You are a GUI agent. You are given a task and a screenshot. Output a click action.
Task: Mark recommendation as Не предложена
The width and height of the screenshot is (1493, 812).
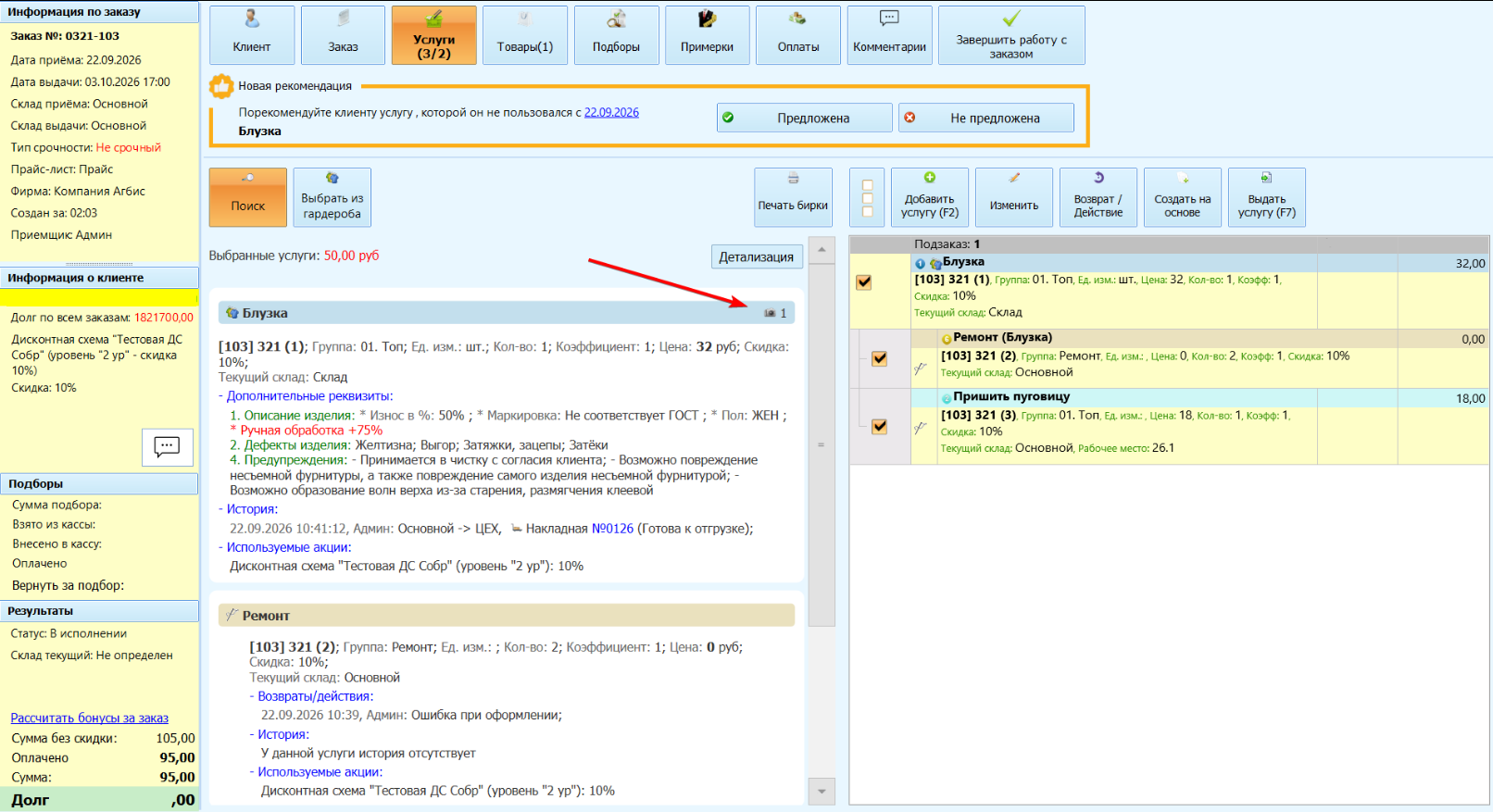(x=985, y=118)
